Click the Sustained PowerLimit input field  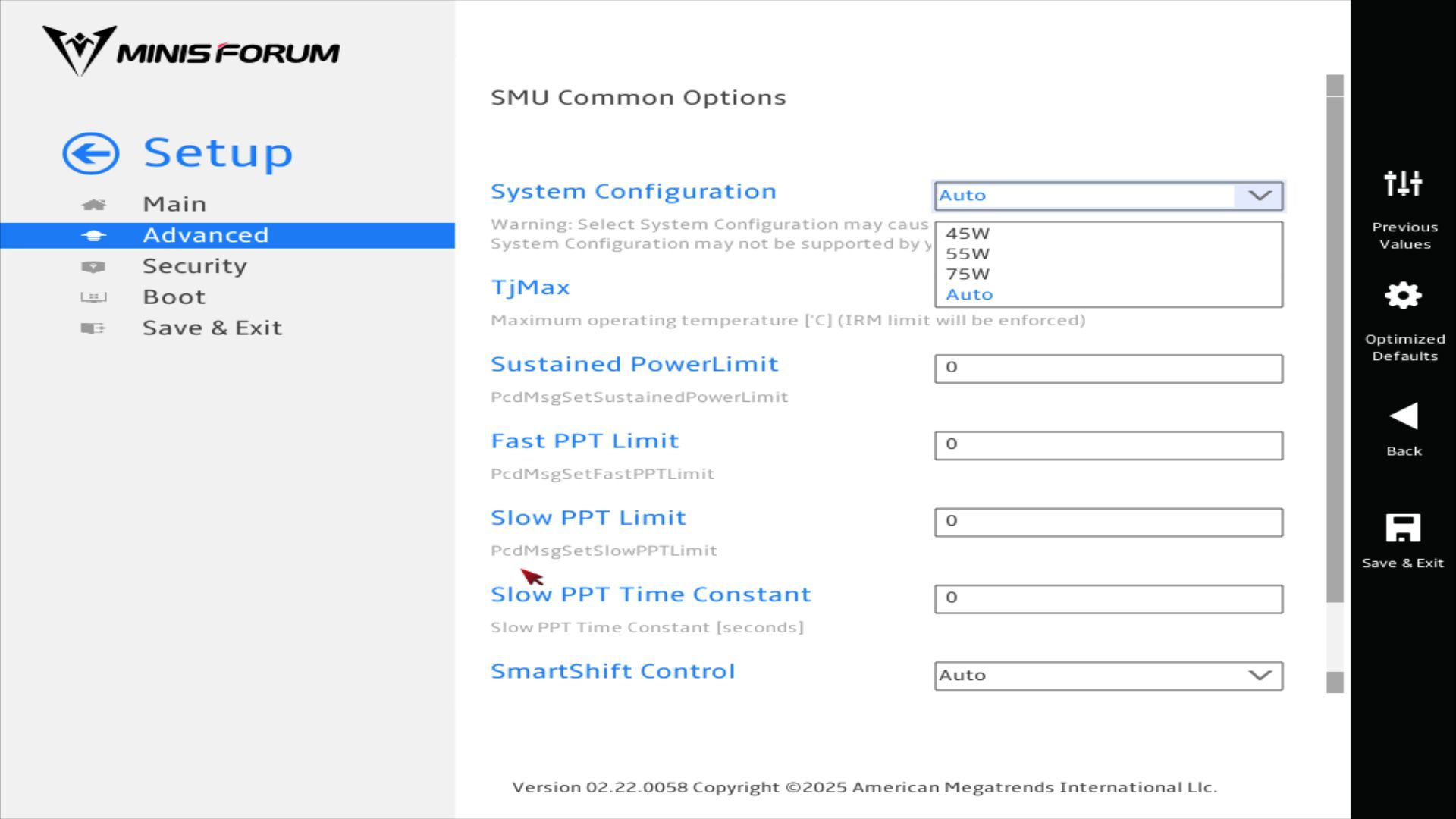tap(1108, 369)
